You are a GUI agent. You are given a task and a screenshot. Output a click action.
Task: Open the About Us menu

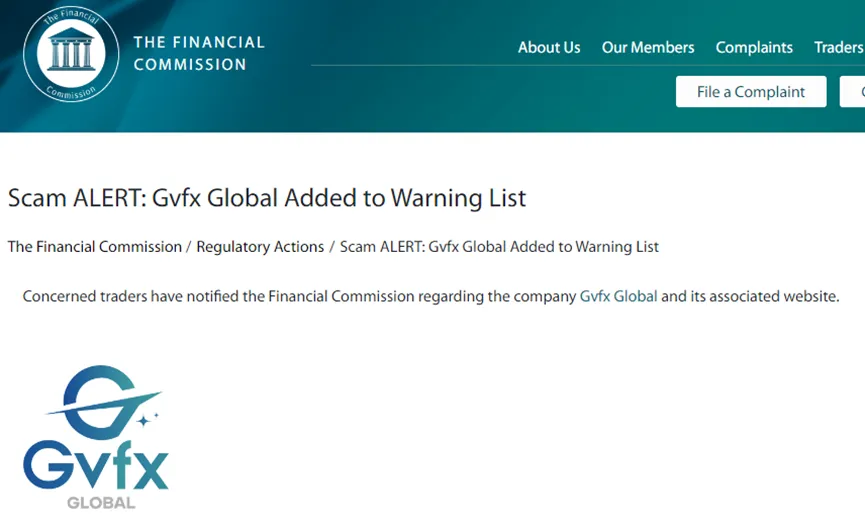point(549,47)
